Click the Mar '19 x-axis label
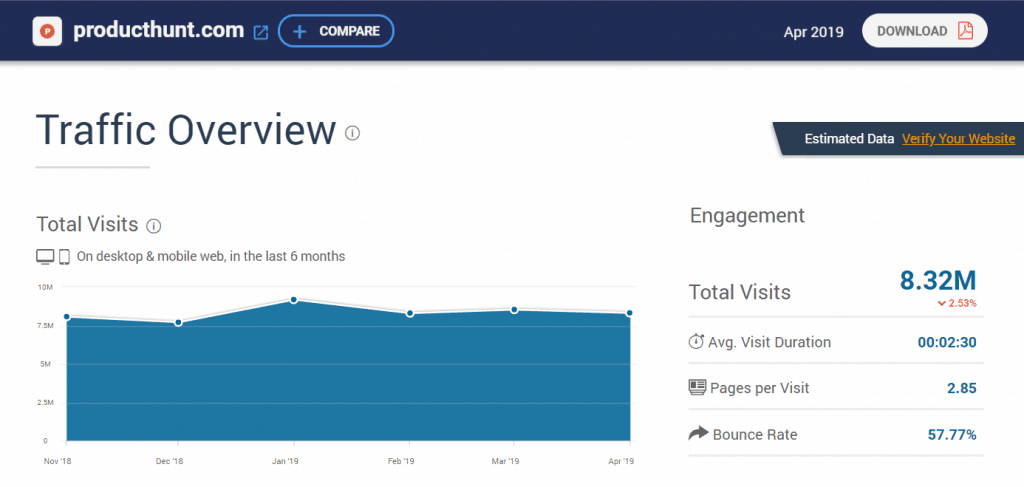1024x487 pixels. 504,461
